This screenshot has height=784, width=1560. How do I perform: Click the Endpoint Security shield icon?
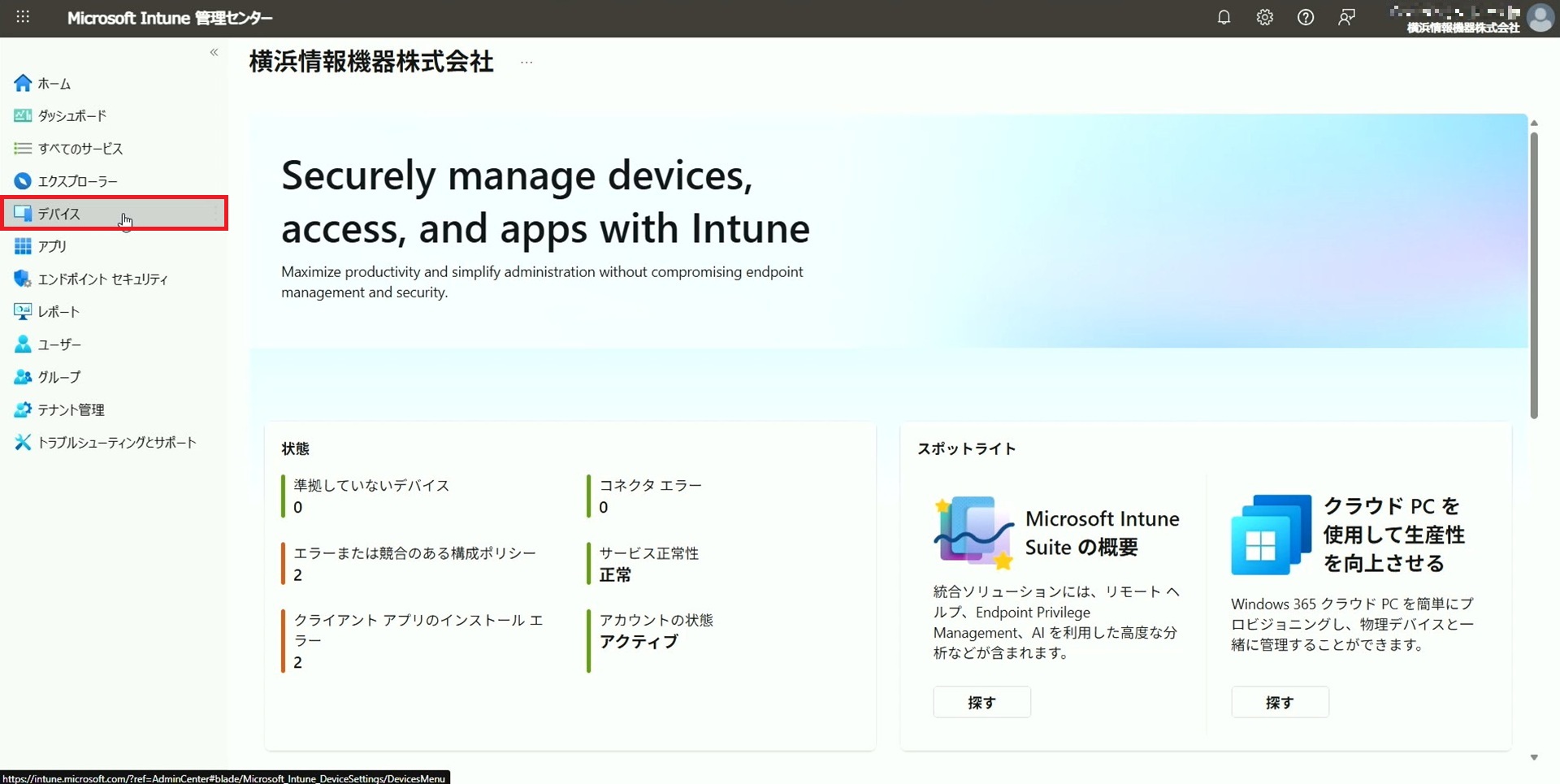[x=23, y=279]
